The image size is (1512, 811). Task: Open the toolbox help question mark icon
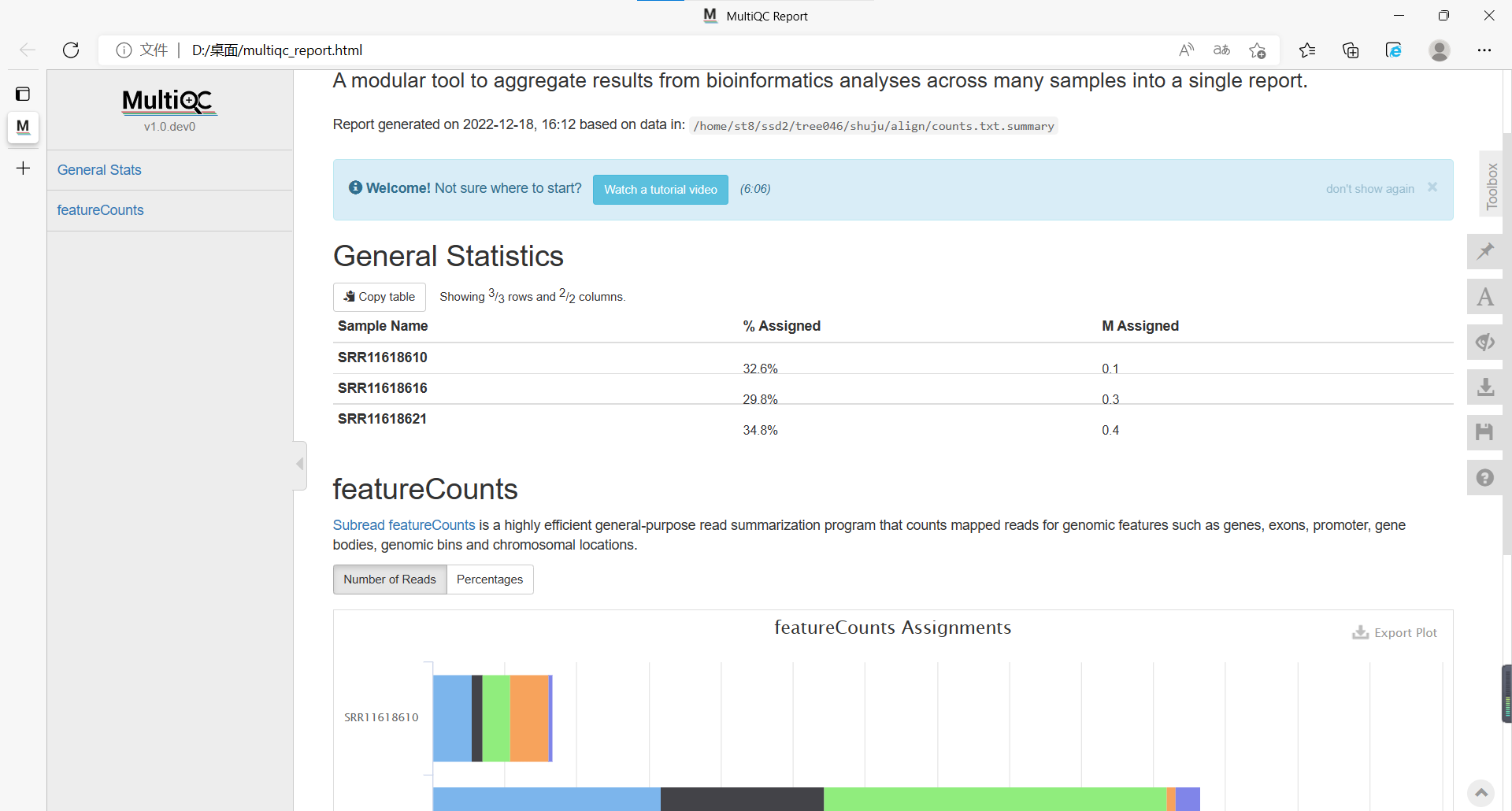pyautogui.click(x=1485, y=478)
